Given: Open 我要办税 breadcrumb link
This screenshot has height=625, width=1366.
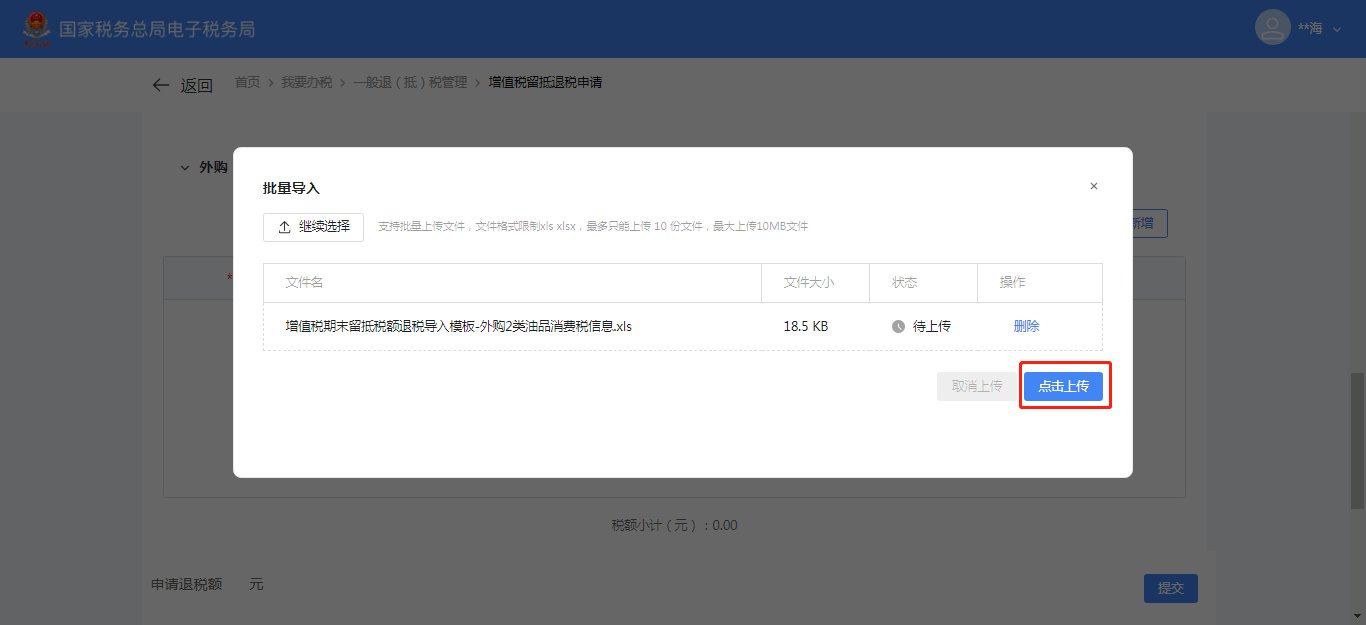Looking at the screenshot, I should [306, 82].
